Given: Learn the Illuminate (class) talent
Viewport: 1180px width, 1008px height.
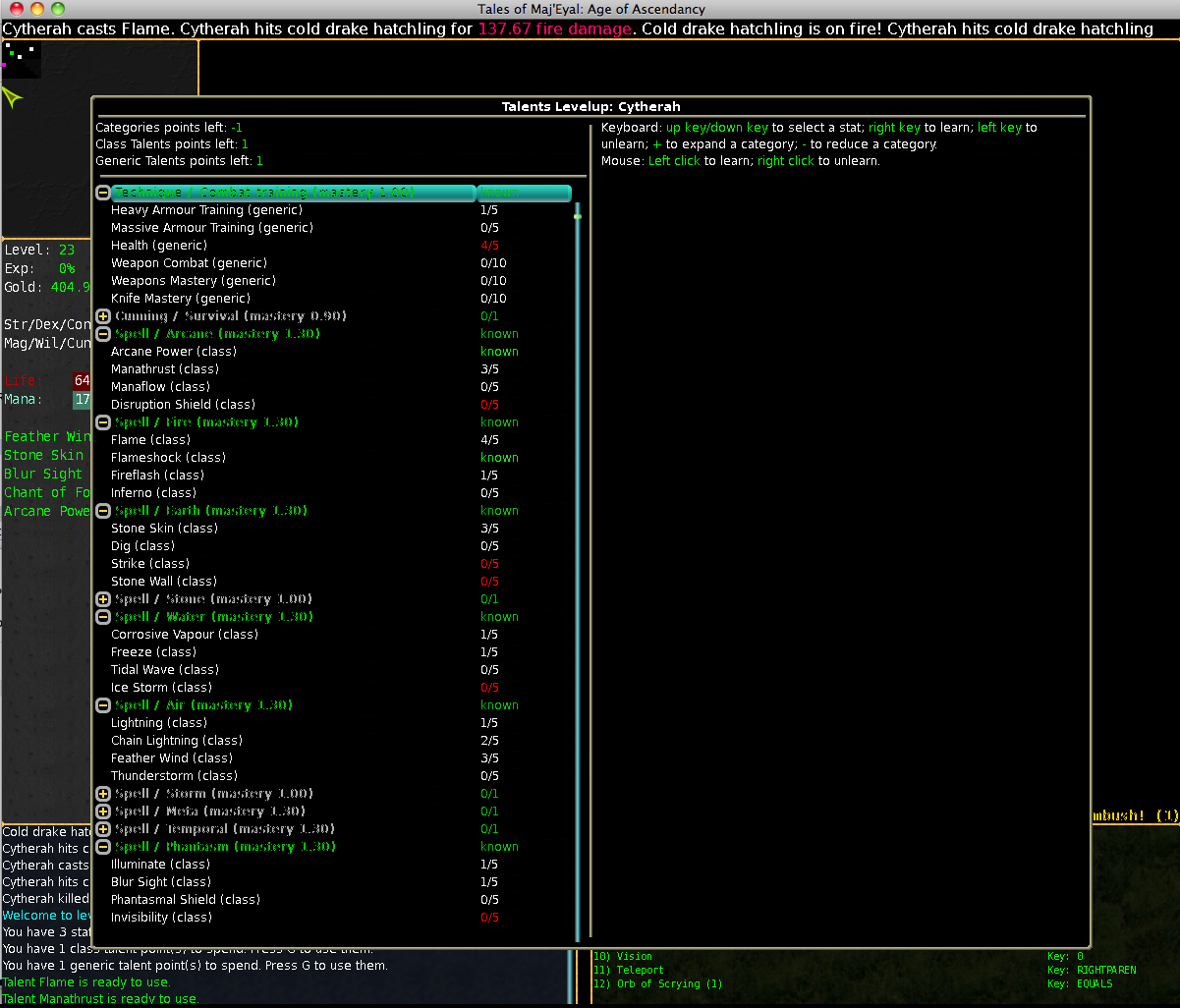Looking at the screenshot, I should pyautogui.click(x=341, y=865).
